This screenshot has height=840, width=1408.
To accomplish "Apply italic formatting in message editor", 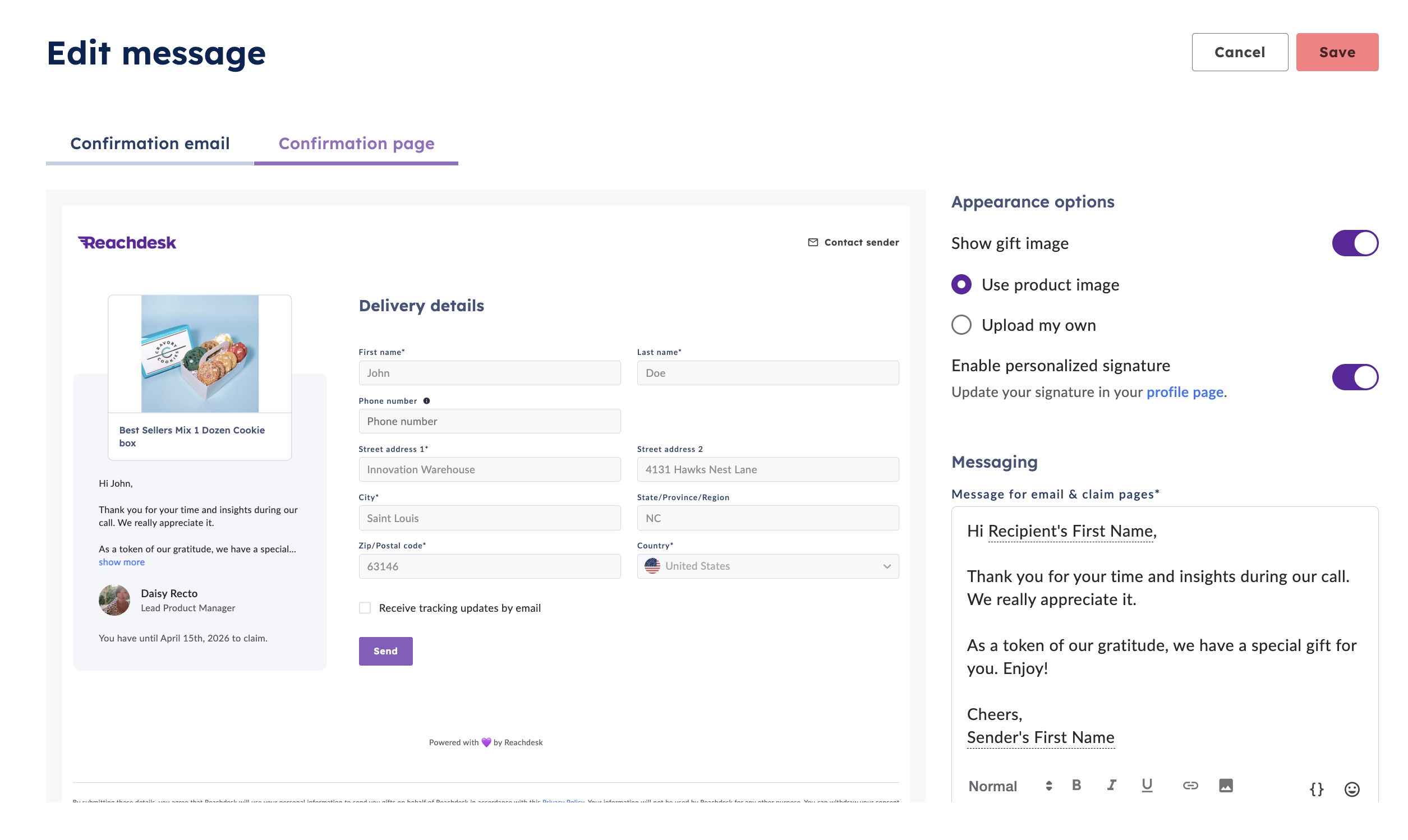I will click(x=1111, y=785).
